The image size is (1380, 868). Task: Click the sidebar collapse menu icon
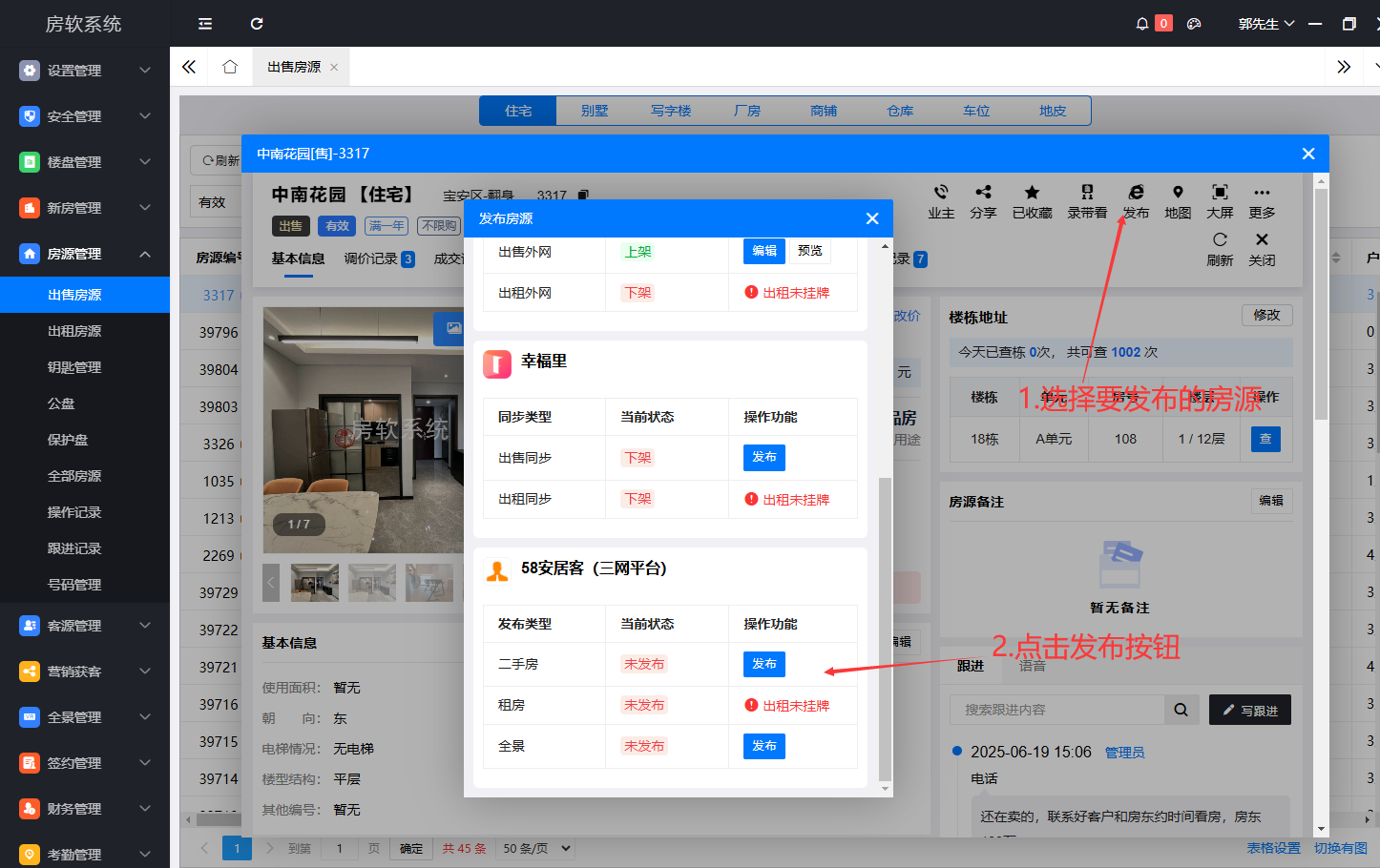(205, 24)
